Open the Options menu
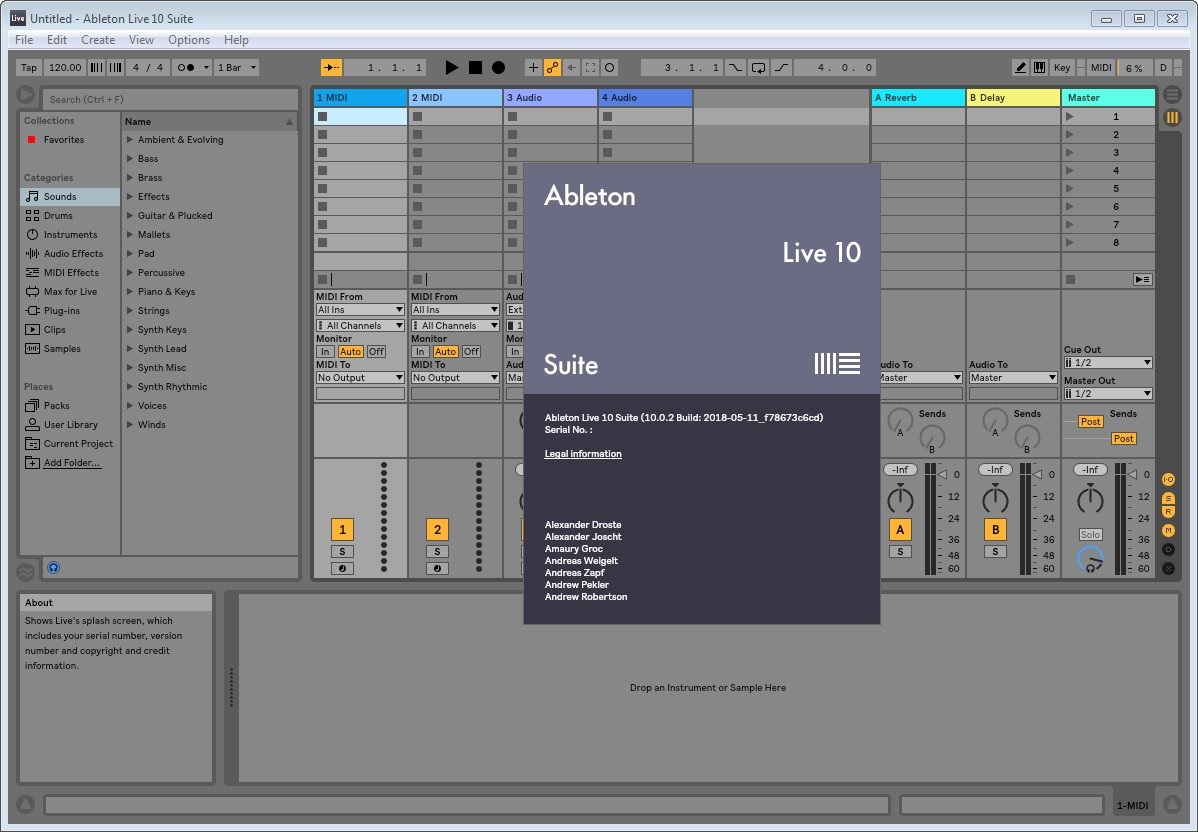This screenshot has height=832, width=1198. click(x=189, y=40)
